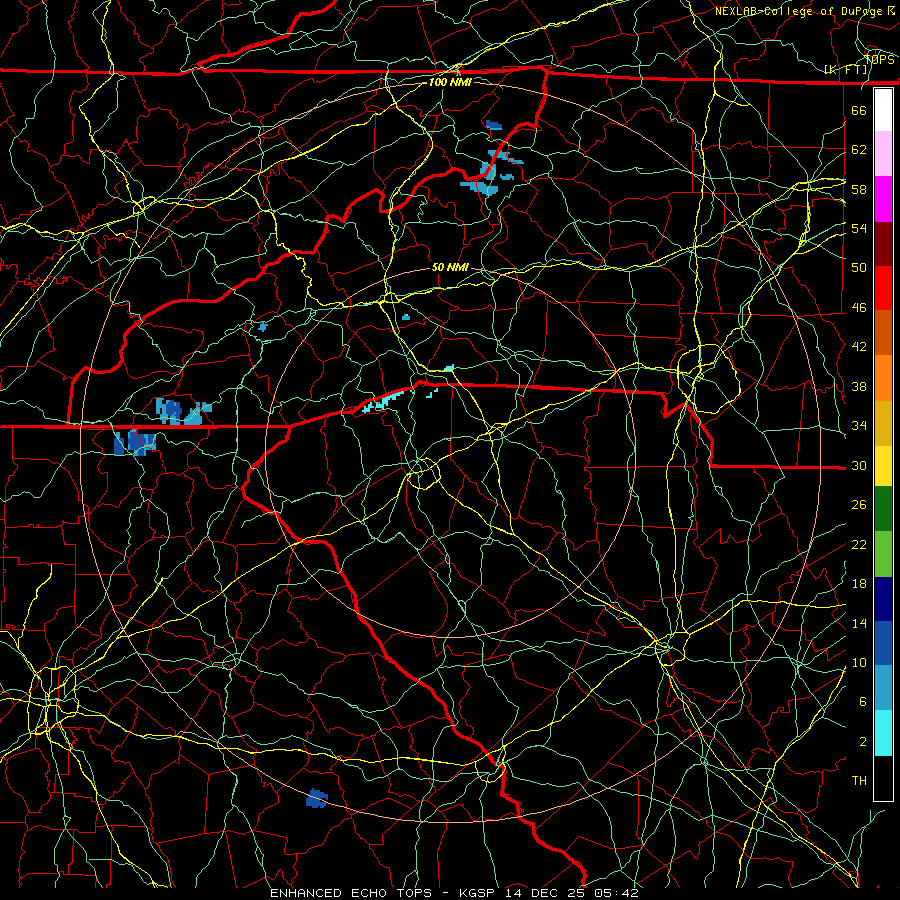Screen dimensions: 900x900
Task: Click the cyan swatch near the scale bottom
Action: click(883, 733)
